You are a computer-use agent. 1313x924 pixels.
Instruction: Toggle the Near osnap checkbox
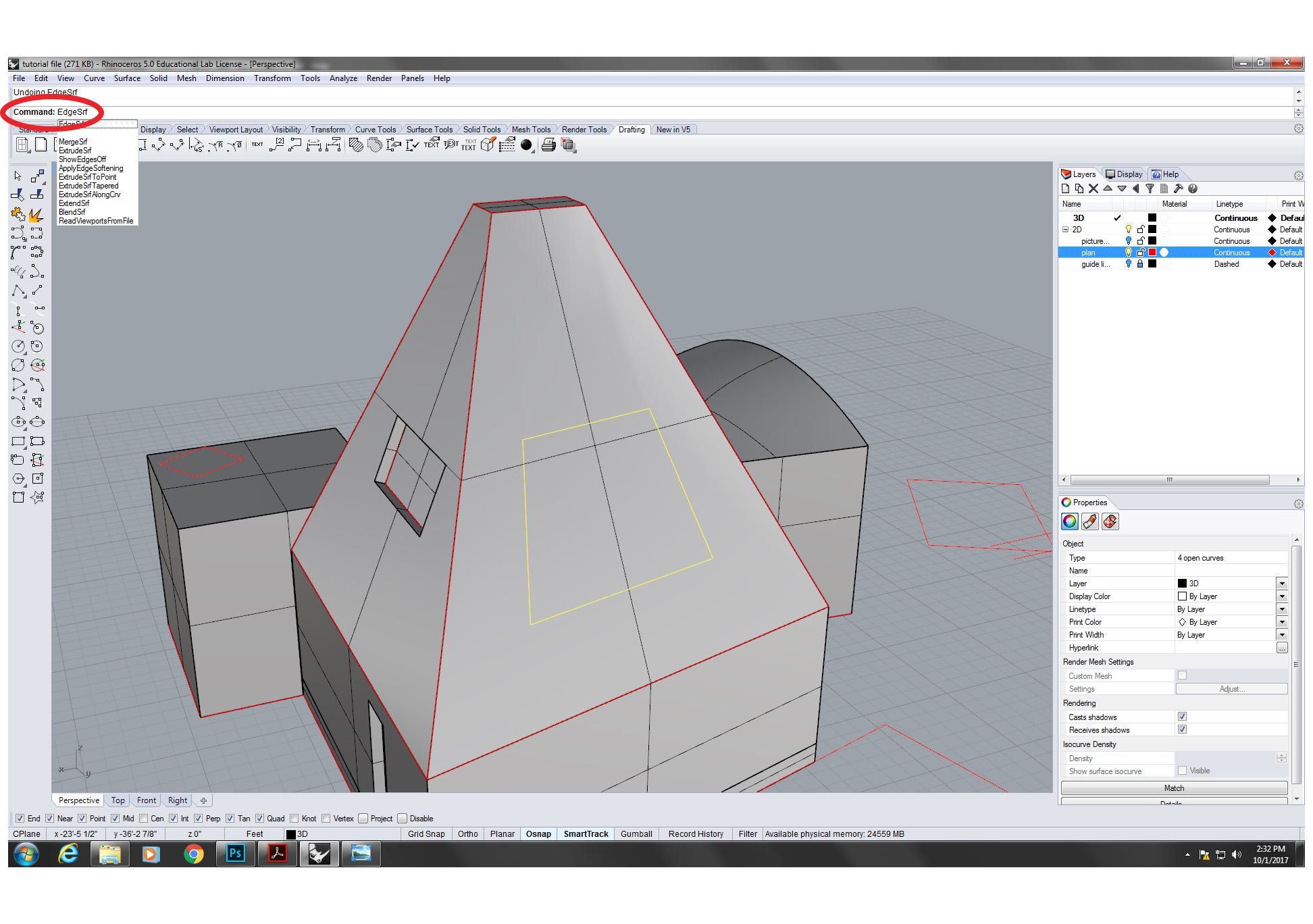(x=49, y=819)
